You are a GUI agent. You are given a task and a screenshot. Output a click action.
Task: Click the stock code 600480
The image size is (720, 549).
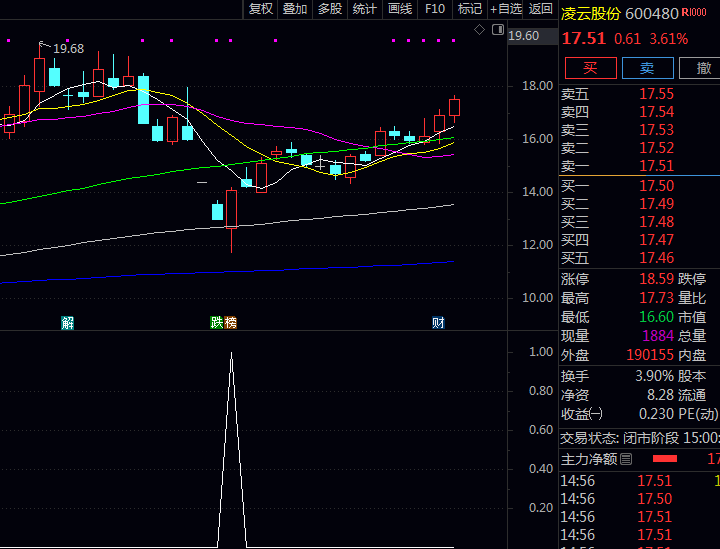[652, 14]
